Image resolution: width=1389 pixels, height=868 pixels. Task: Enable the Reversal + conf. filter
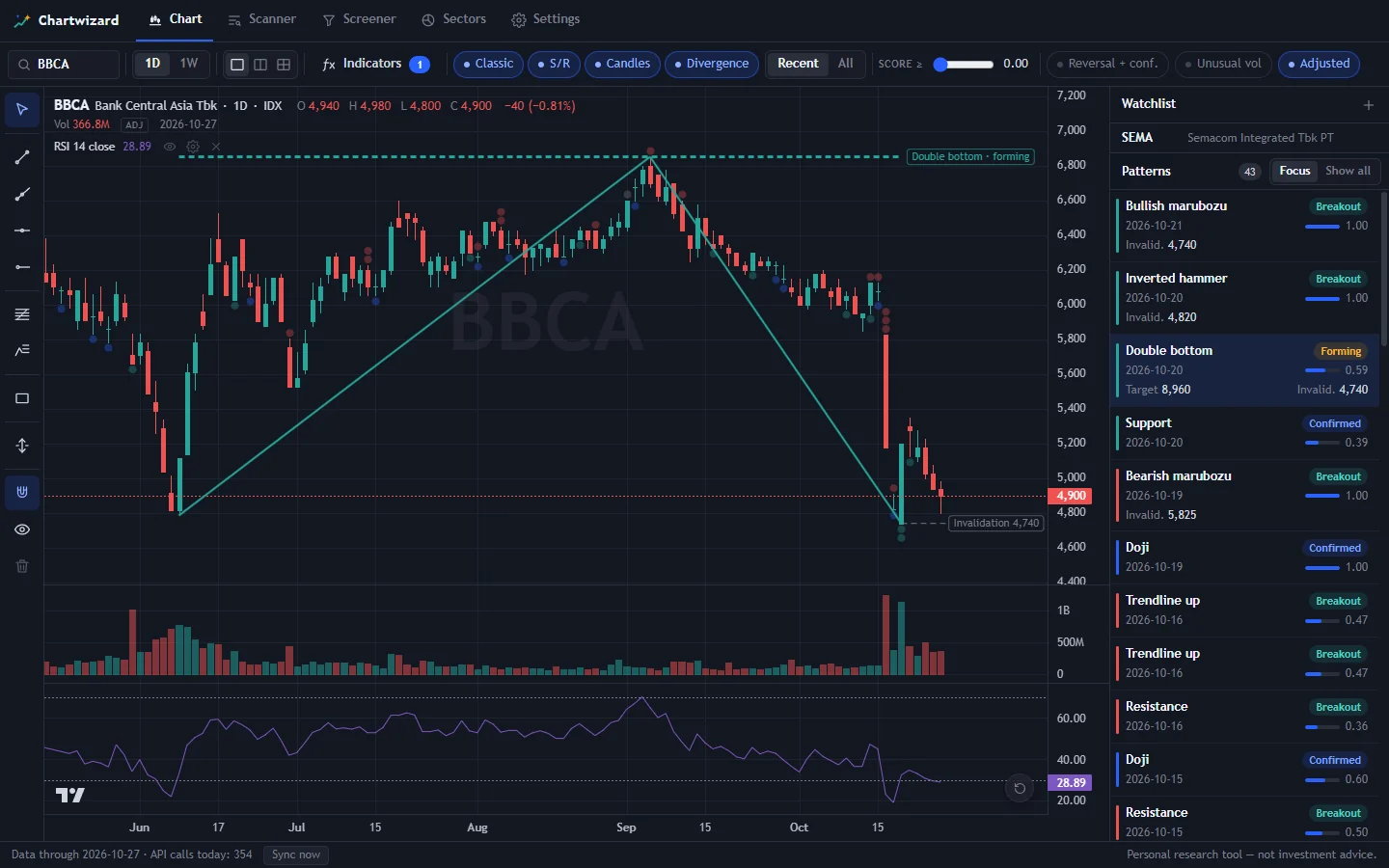(1107, 64)
